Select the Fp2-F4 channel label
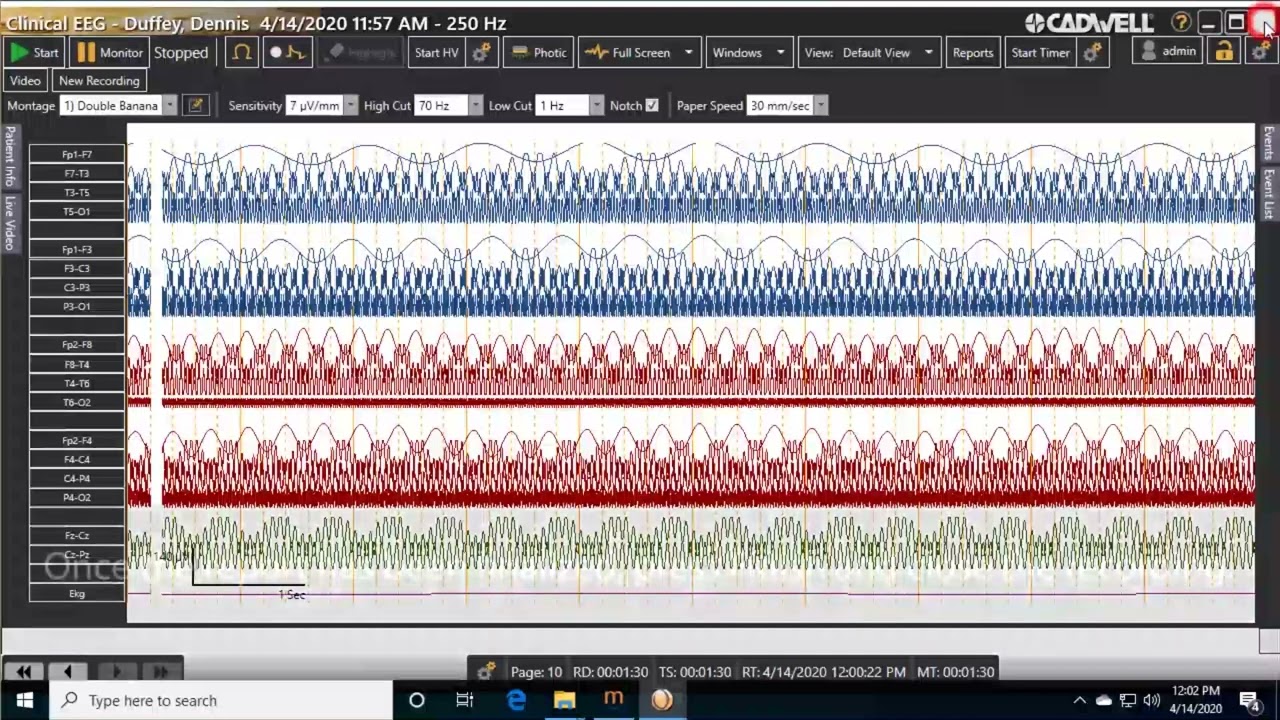The height and width of the screenshot is (720, 1280). 77,440
